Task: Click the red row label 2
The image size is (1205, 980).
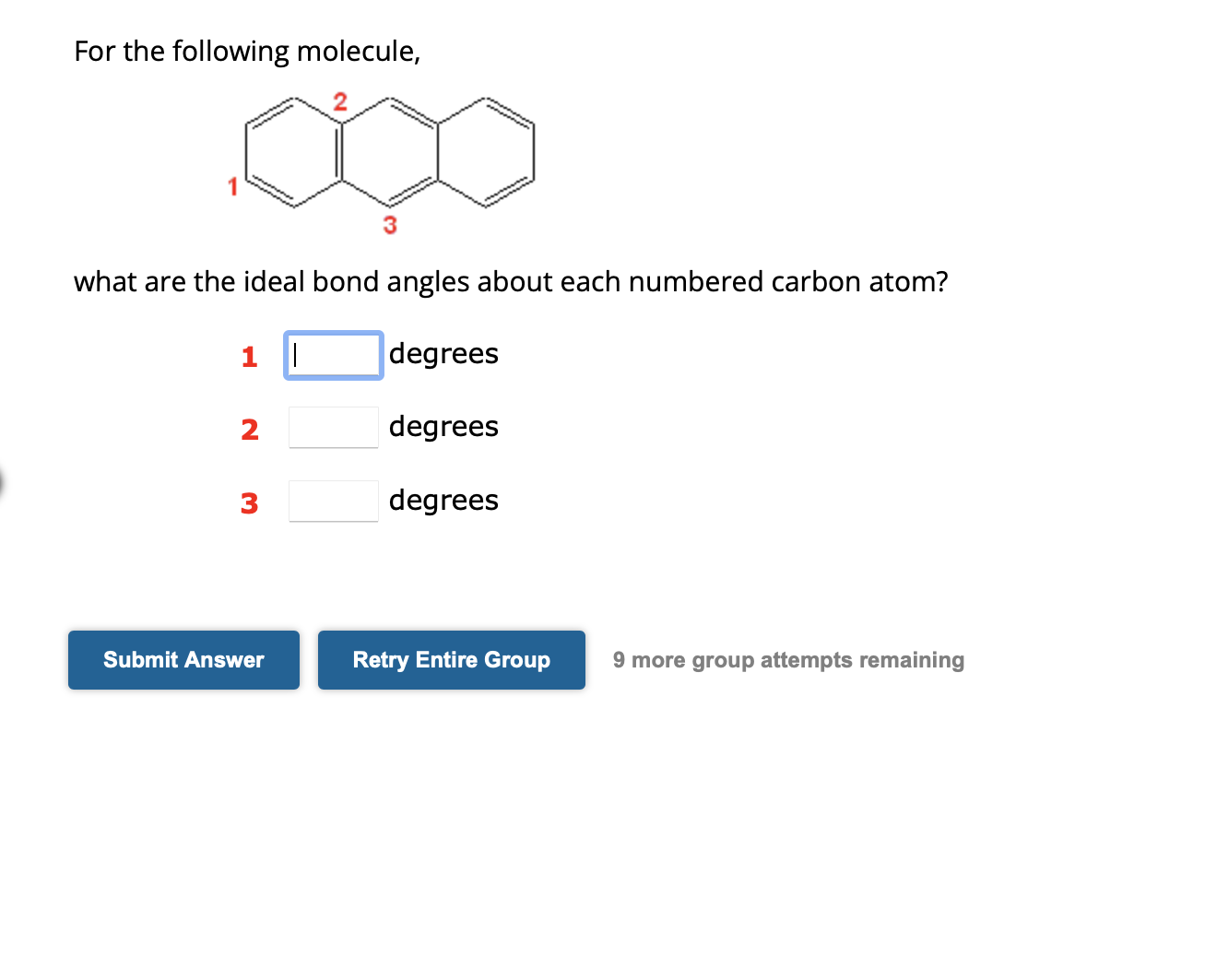Action: click(x=249, y=428)
